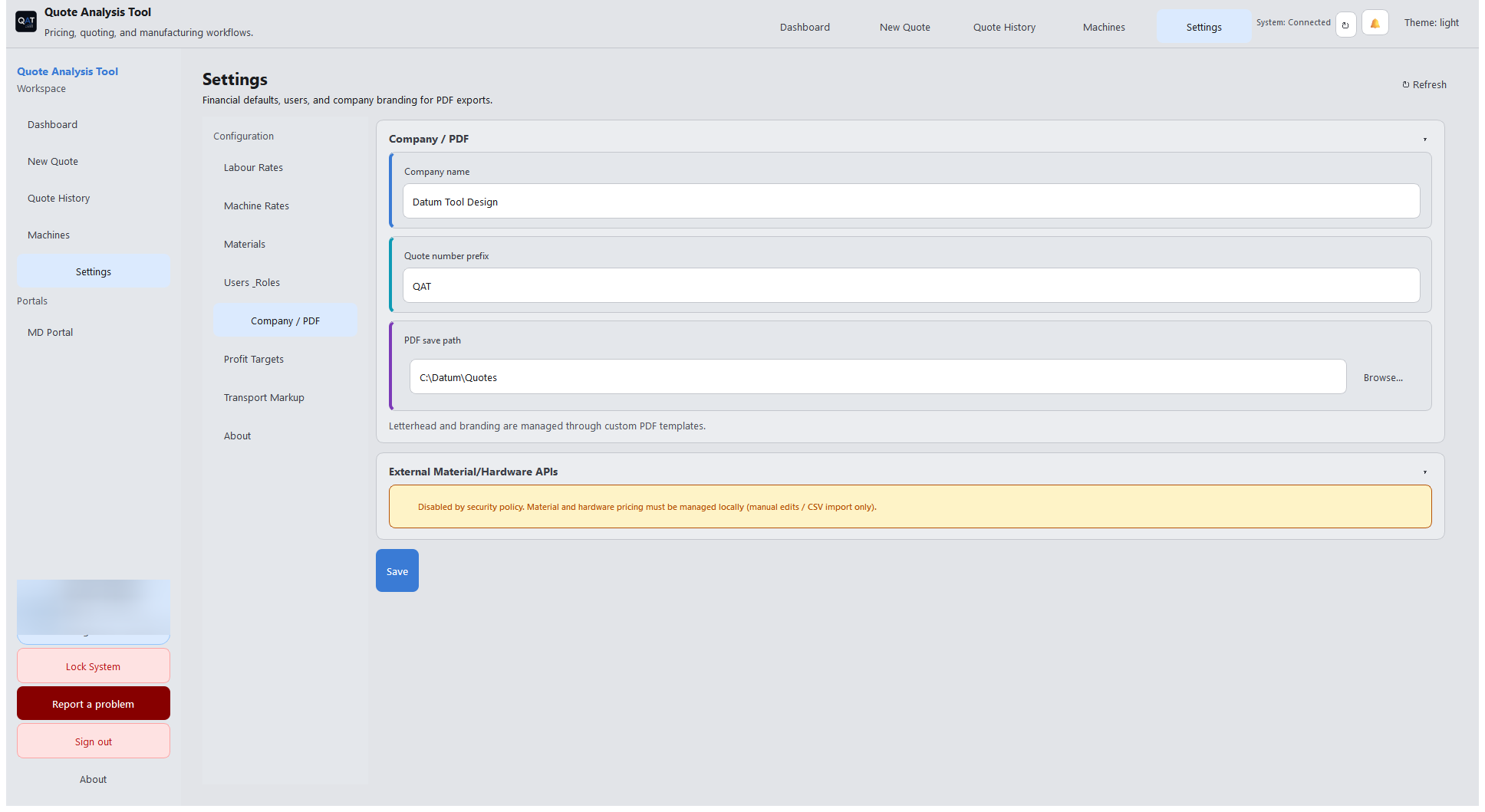Browse for the PDF save path
The width and height of the screenshot is (1485, 812).
[x=1383, y=378]
